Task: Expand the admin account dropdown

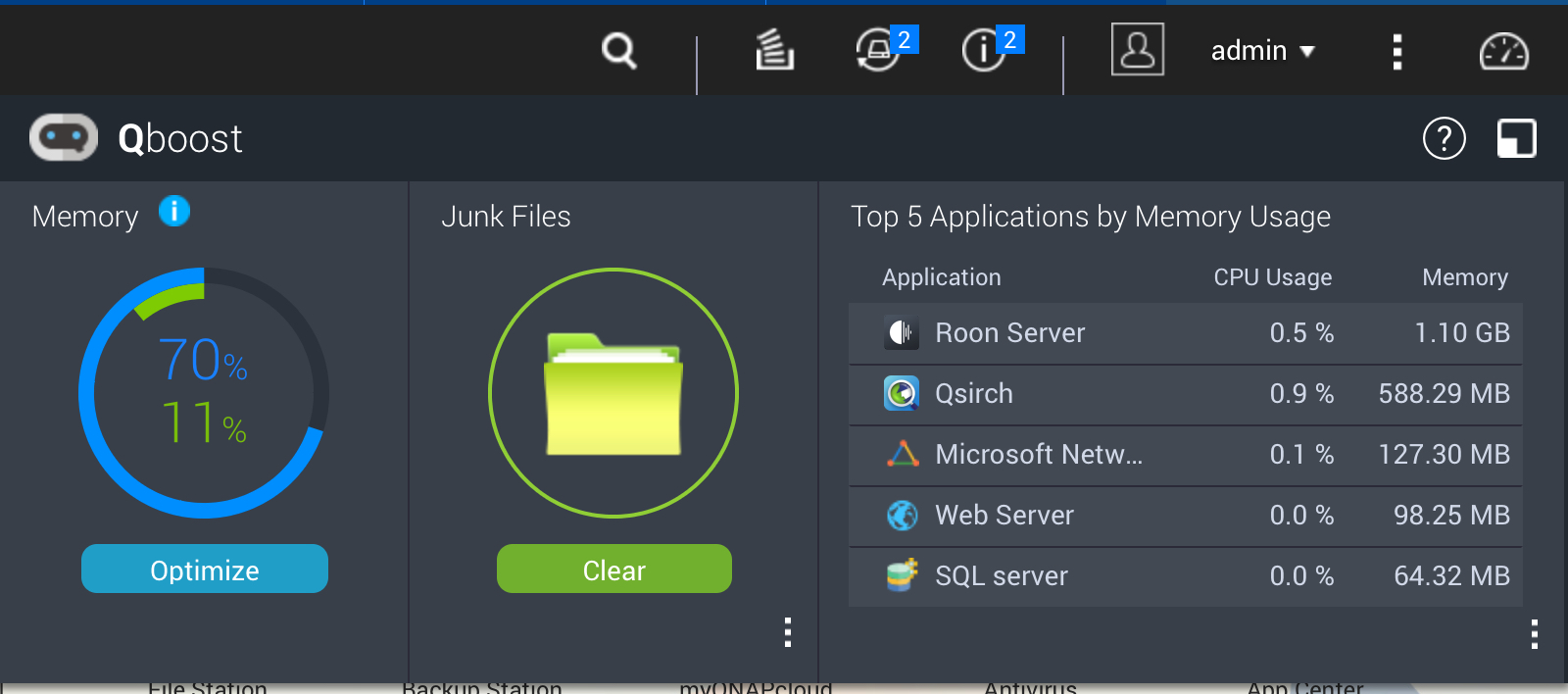Action: click(1262, 51)
